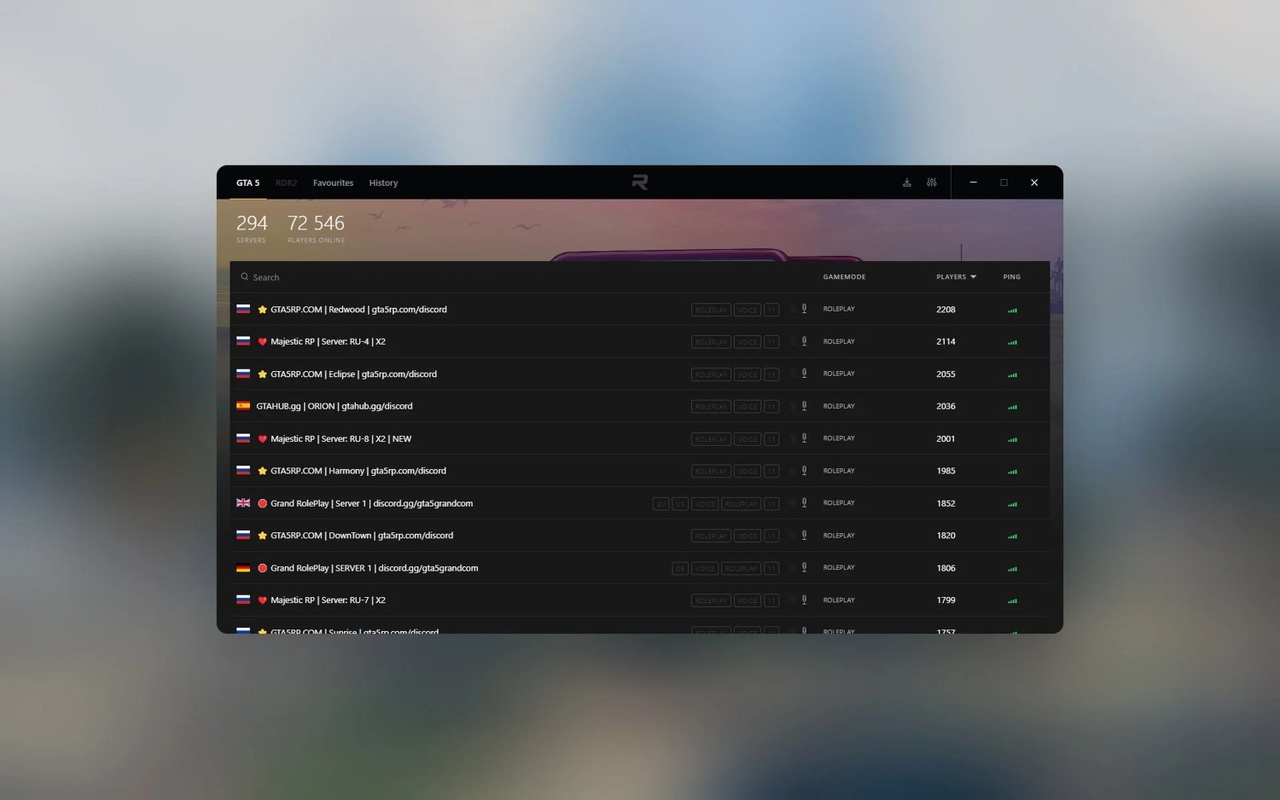This screenshot has width=1280, height=800.
Task: Click ping bars on GTA5RP Eclipse row
Action: click(1012, 375)
